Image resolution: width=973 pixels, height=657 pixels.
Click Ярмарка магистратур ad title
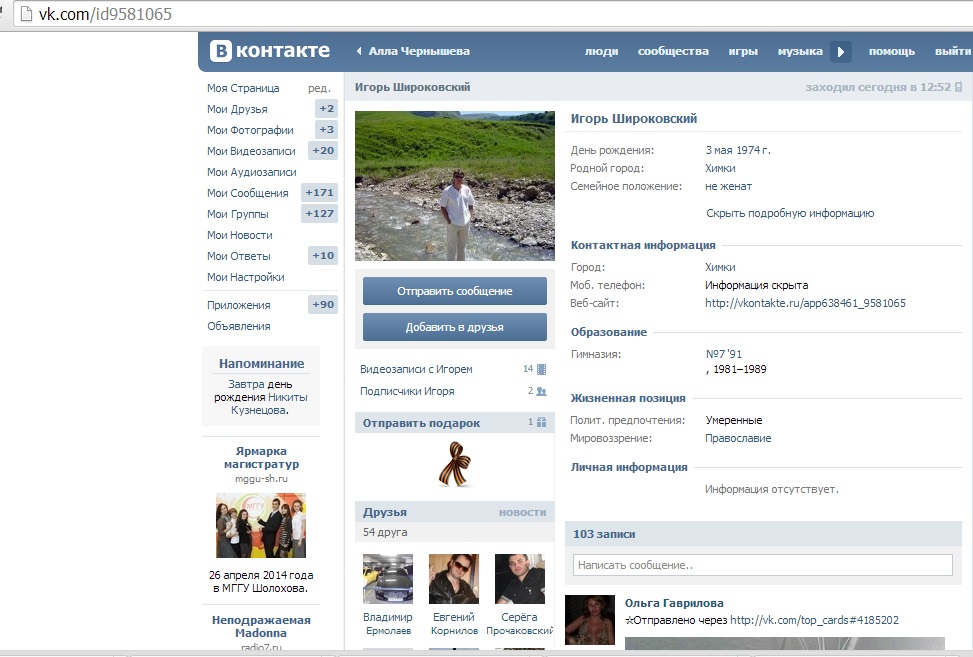(261, 458)
